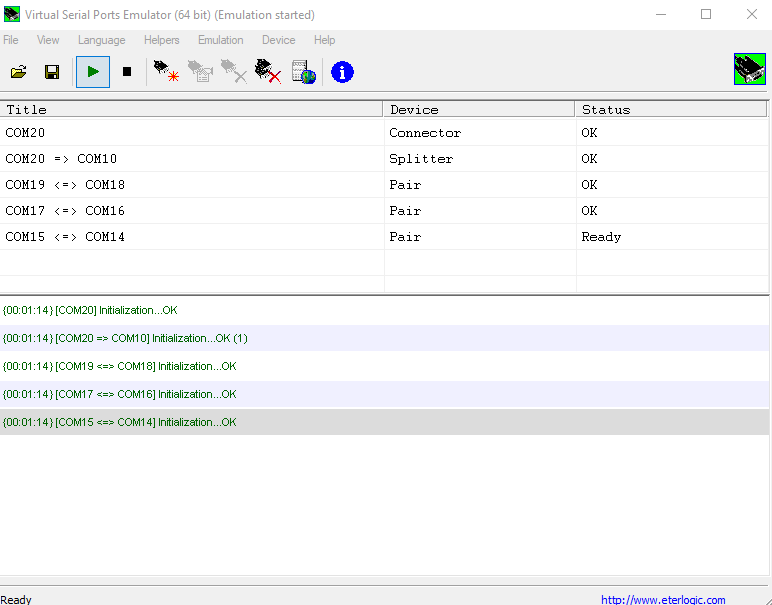Select the COM15 <=> COM14 row
The height and width of the screenshot is (605, 772).
click(384, 237)
